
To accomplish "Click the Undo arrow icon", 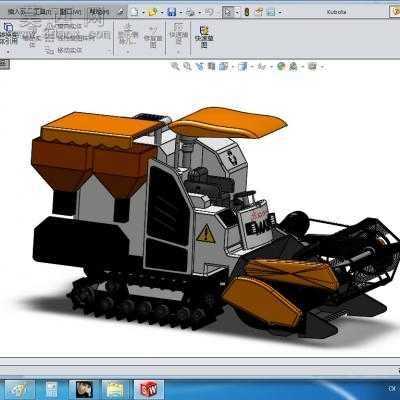I will [x=209, y=12].
